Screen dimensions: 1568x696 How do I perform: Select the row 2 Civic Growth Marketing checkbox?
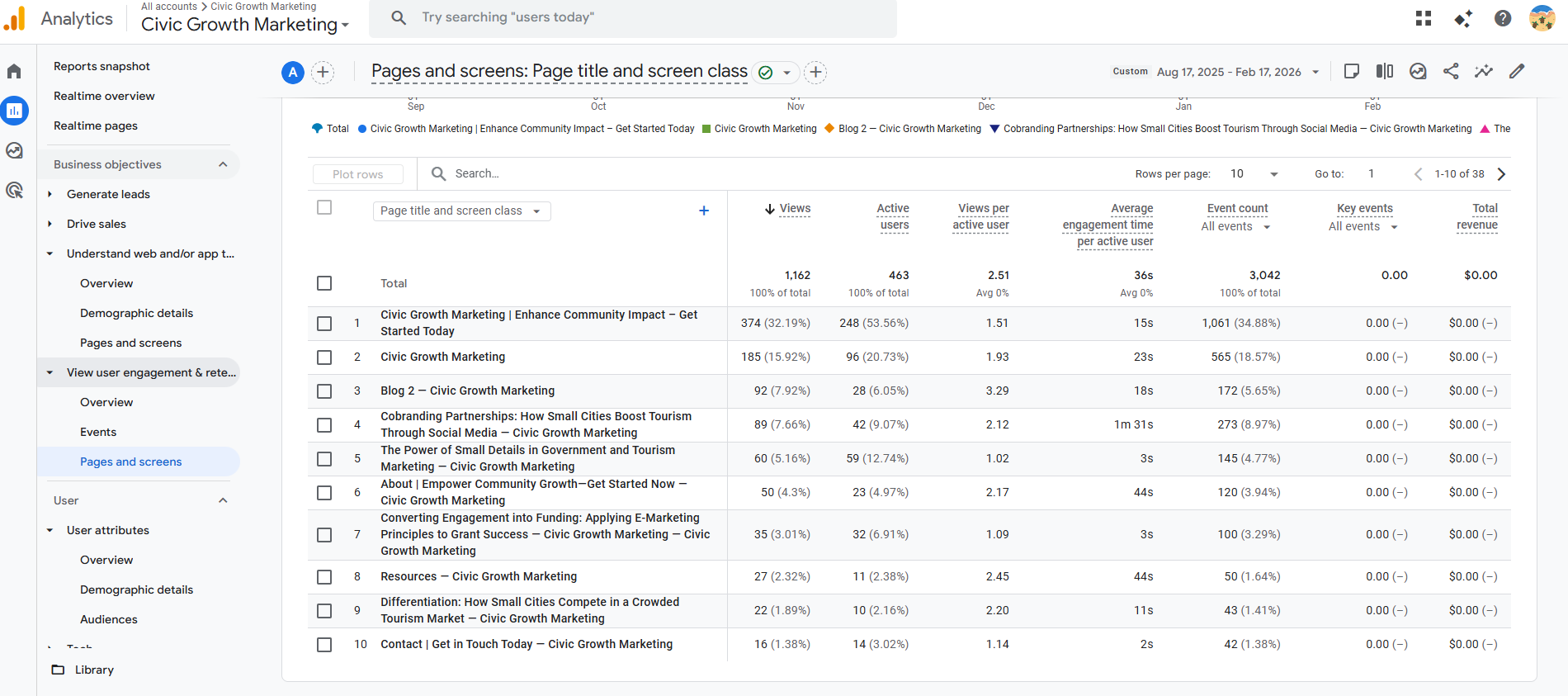[x=324, y=357]
